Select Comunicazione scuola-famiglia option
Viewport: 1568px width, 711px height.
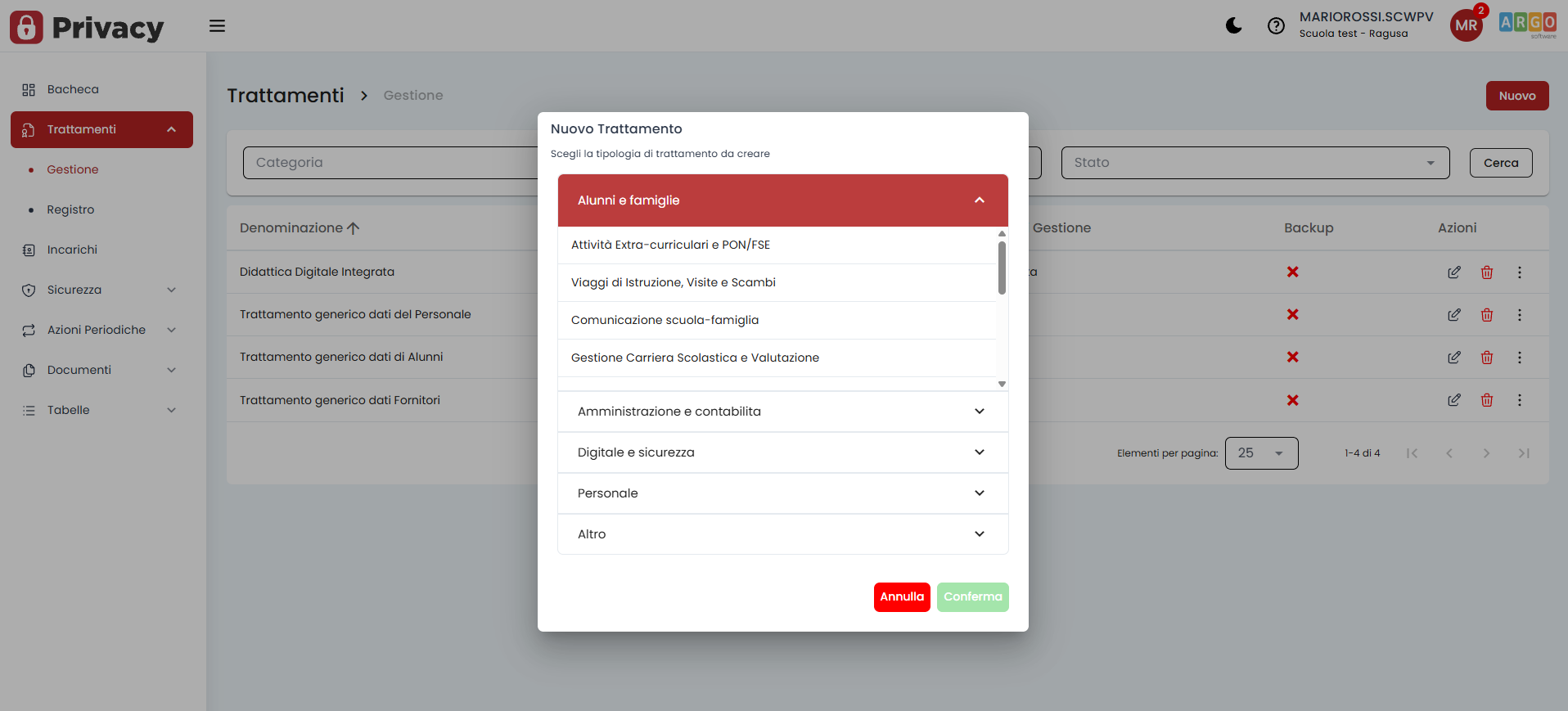click(x=665, y=320)
